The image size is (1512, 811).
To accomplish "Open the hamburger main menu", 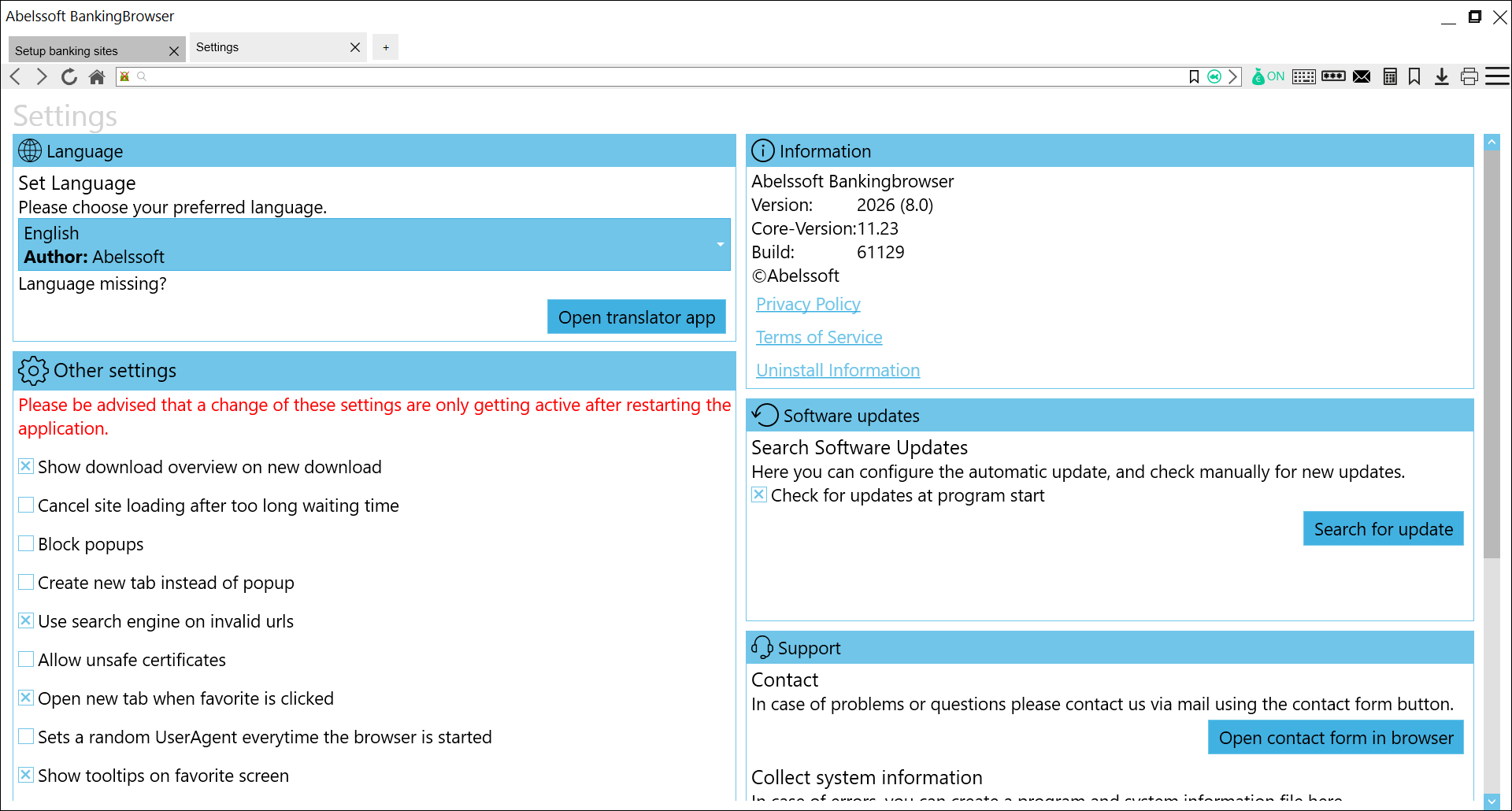I will coord(1497,76).
